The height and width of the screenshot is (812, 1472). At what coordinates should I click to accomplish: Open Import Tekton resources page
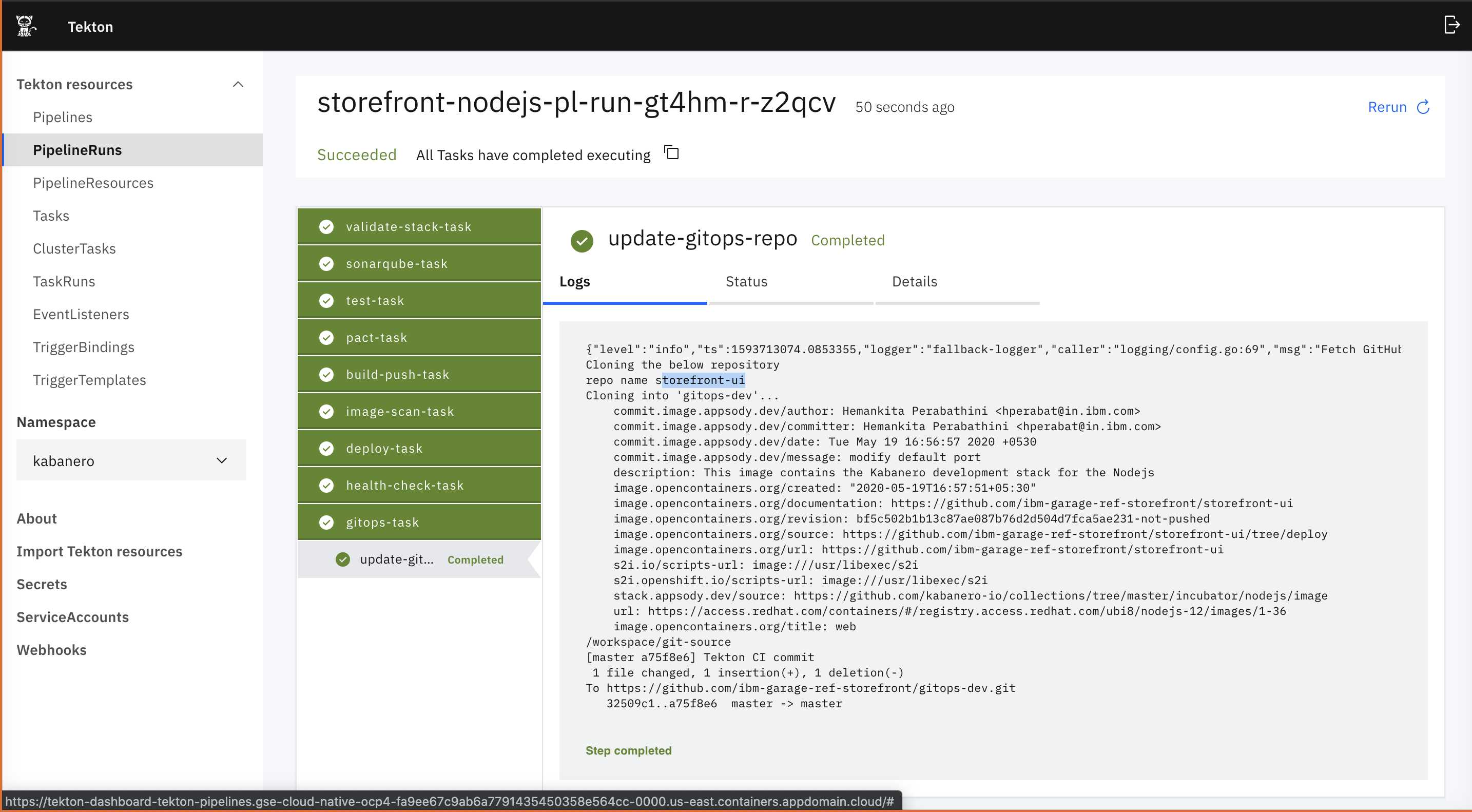click(100, 551)
